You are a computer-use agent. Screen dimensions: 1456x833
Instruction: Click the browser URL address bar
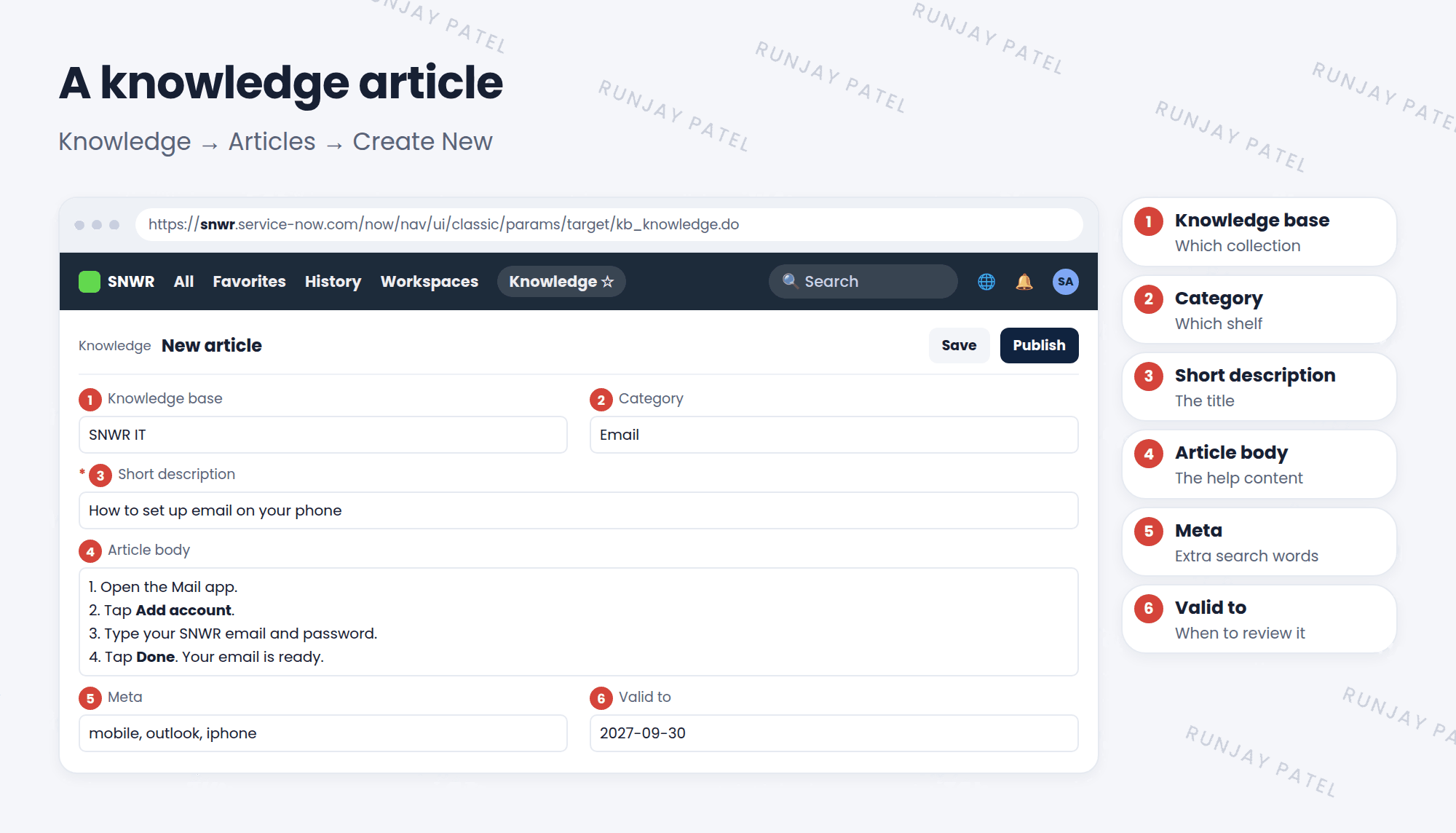609,224
